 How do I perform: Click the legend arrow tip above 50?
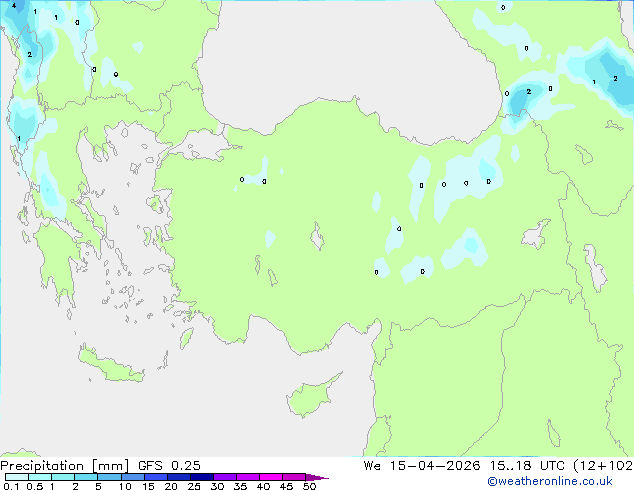317,477
